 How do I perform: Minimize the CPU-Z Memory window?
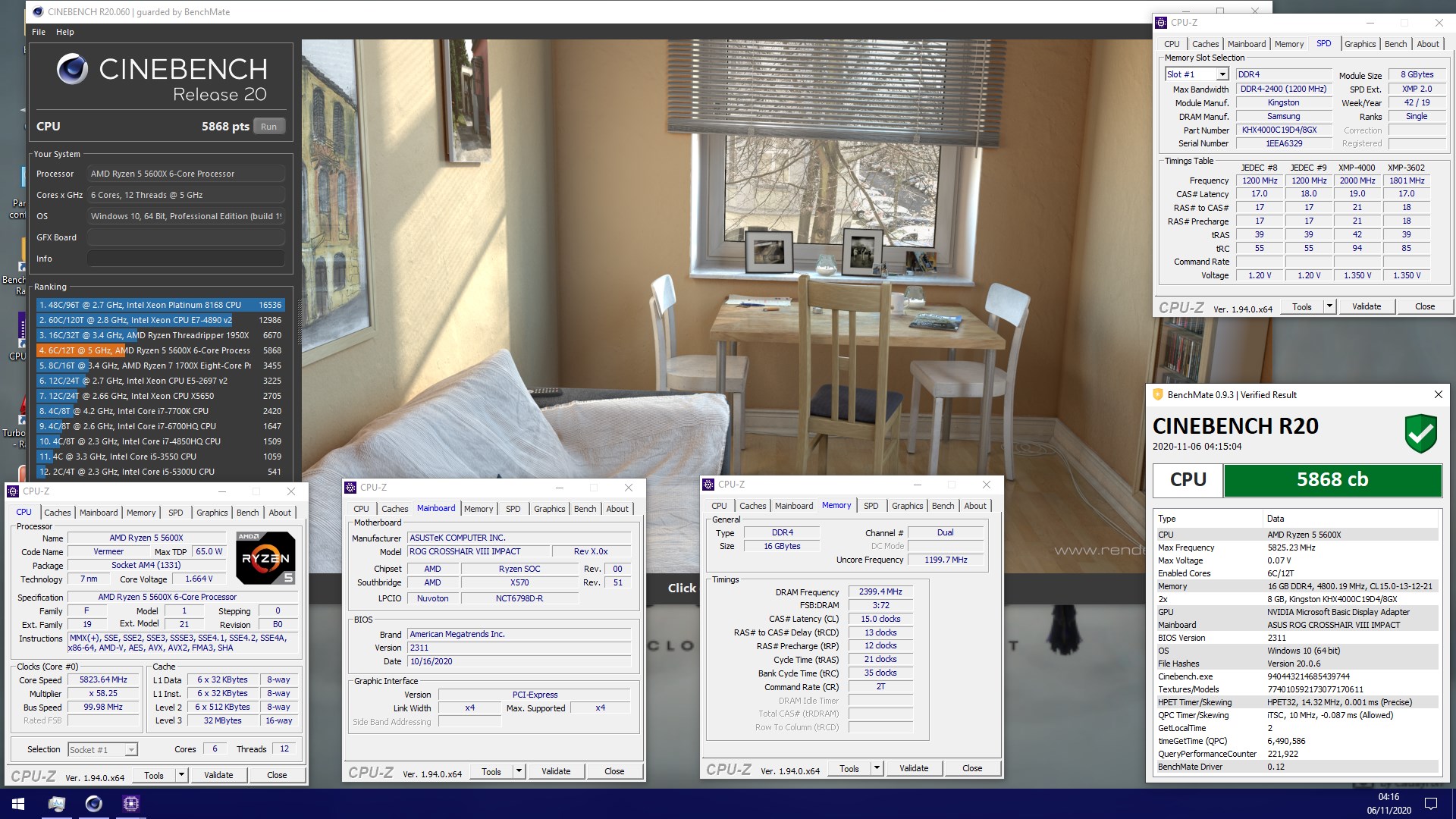[x=917, y=485]
